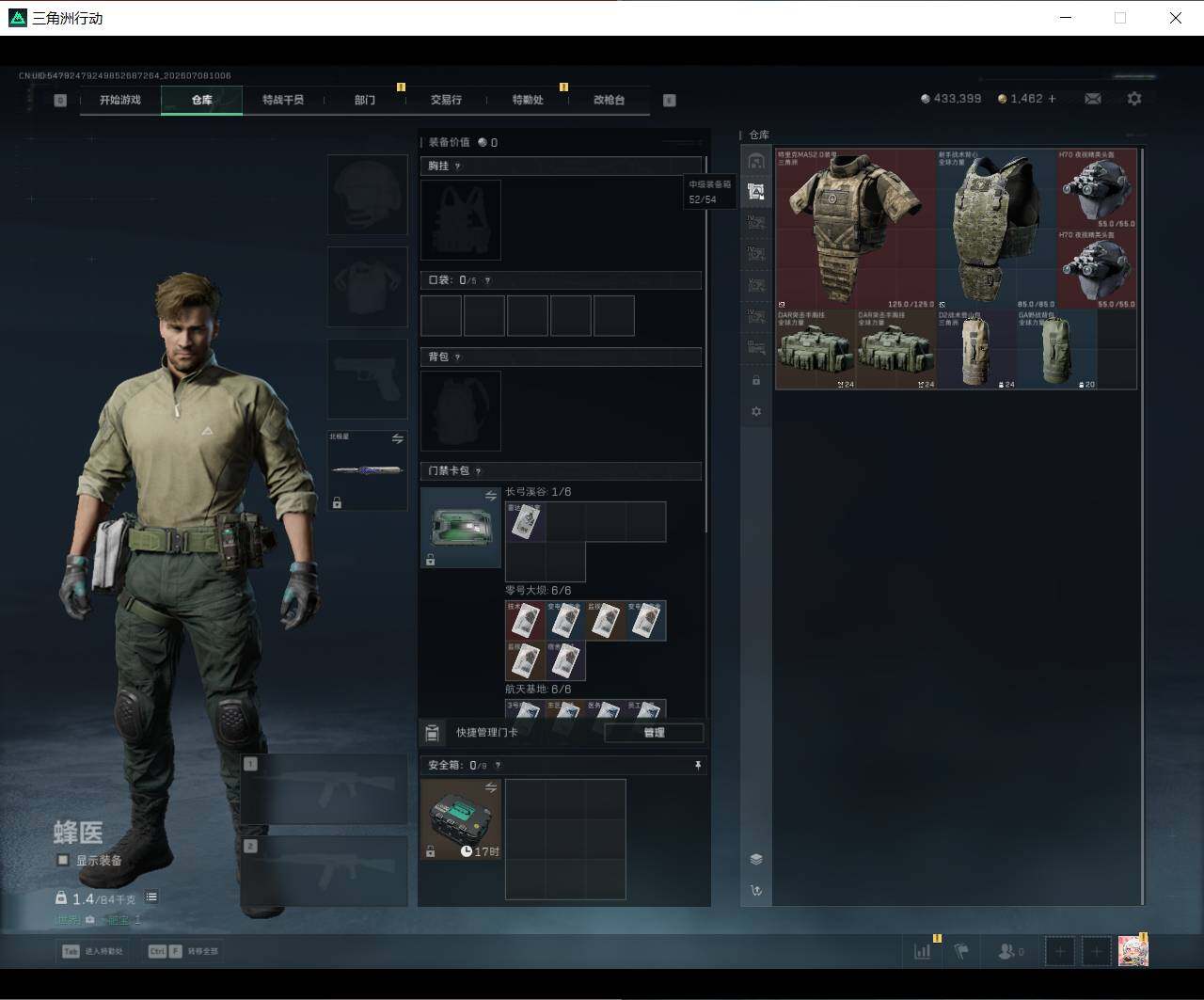Select the upper H70 夜视精英头盔 item

coord(1097,189)
